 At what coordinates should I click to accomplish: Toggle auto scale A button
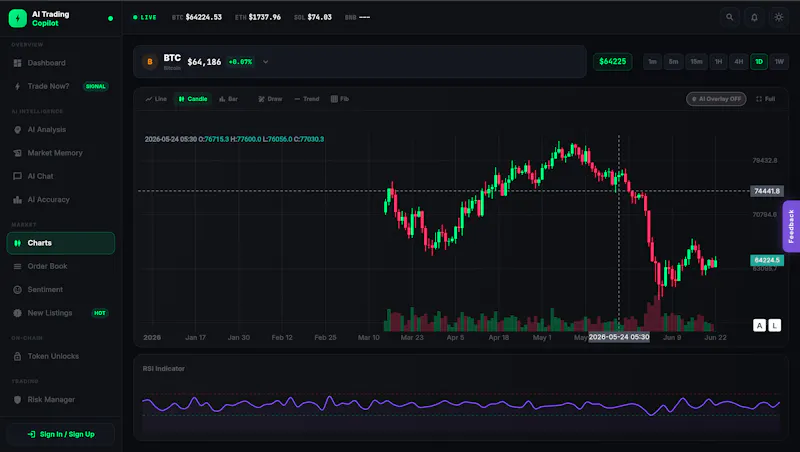click(x=759, y=325)
